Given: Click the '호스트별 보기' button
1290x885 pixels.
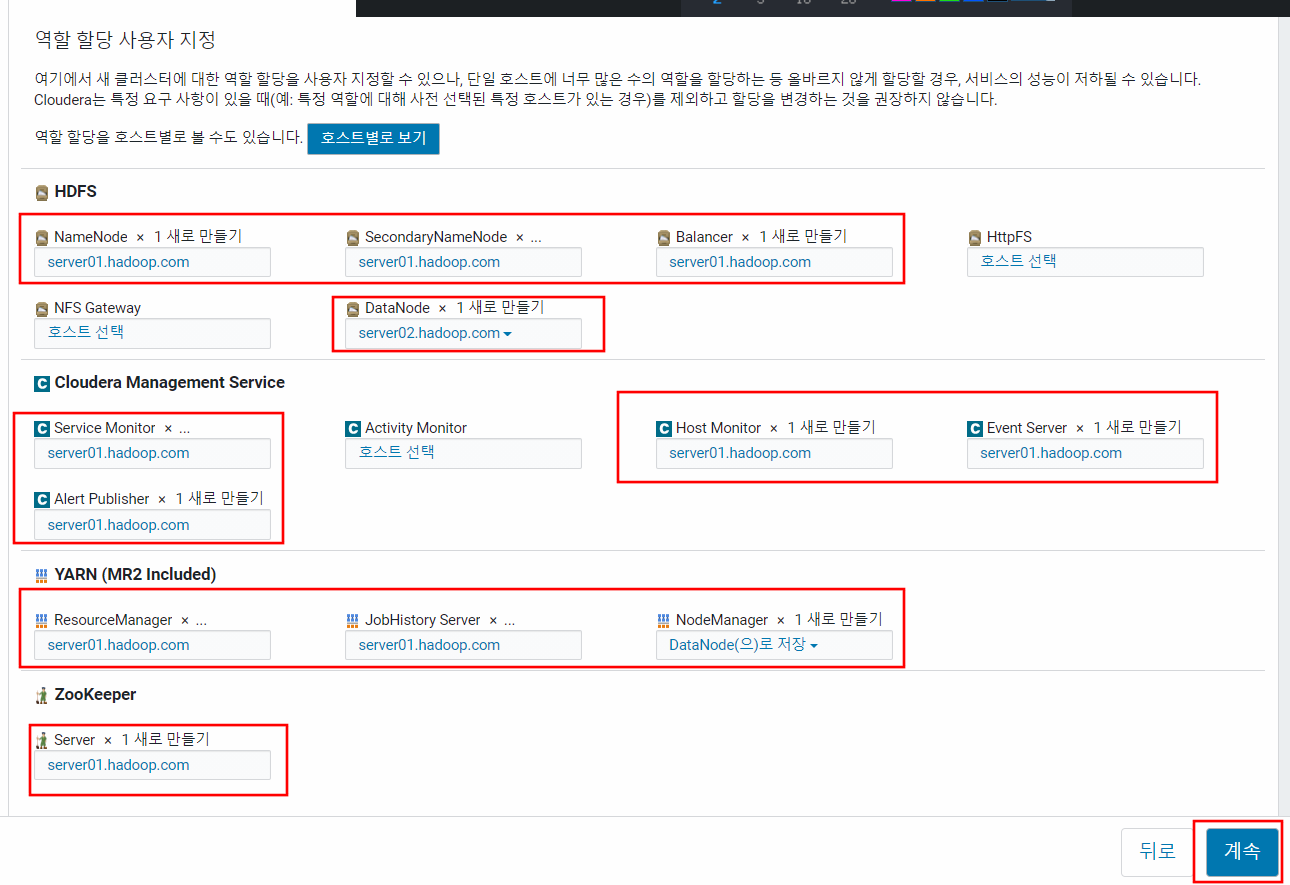Looking at the screenshot, I should 373,138.
